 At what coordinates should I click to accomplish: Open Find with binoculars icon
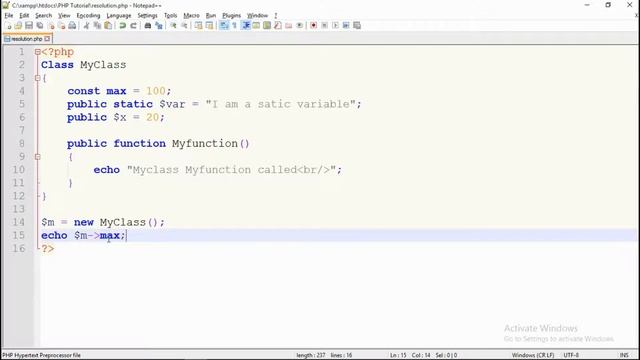tap(148, 25)
